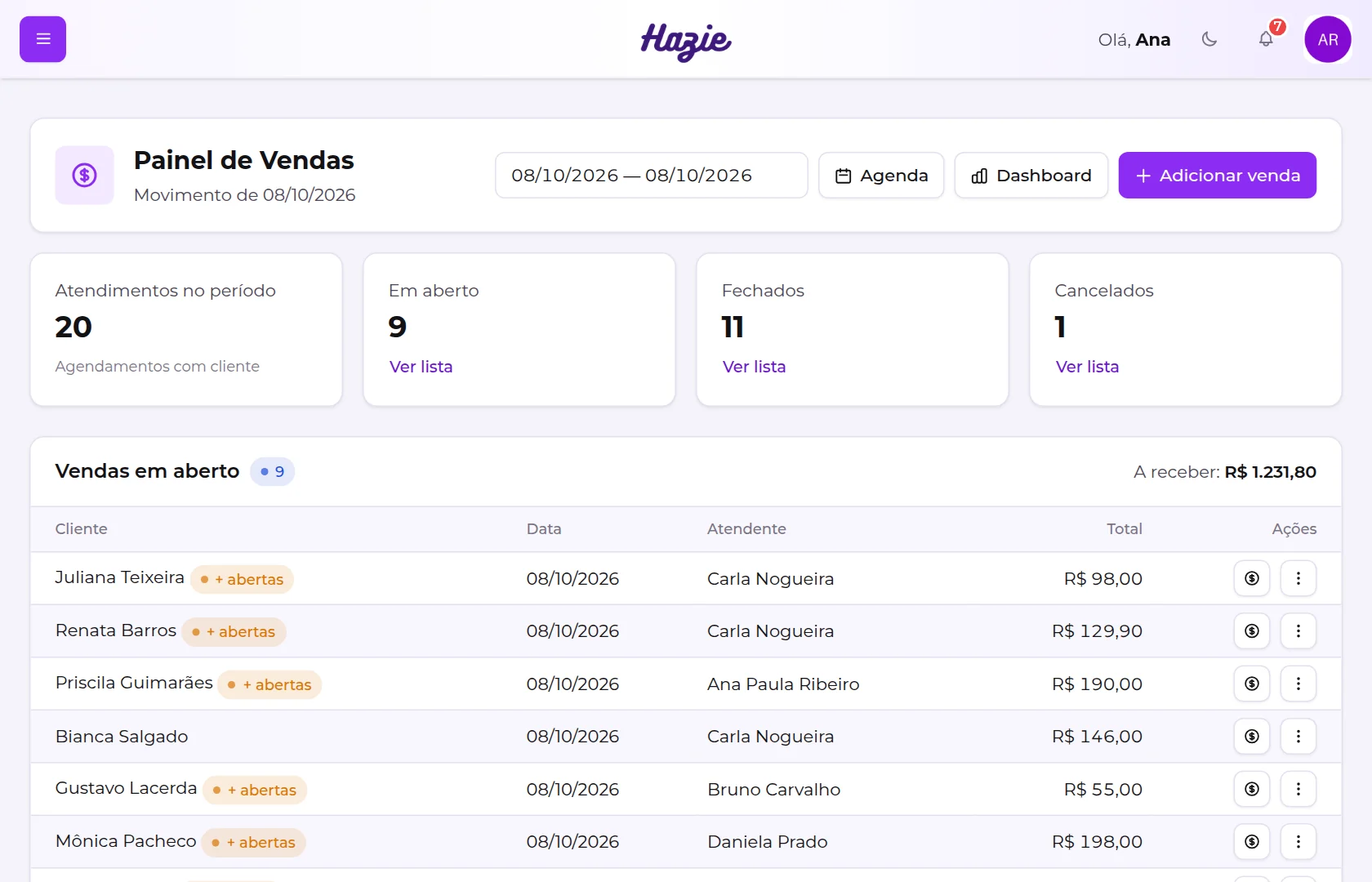1372x882 pixels.
Task: Click '+ abertas' badge for Priscila Guimarães
Action: click(x=269, y=684)
